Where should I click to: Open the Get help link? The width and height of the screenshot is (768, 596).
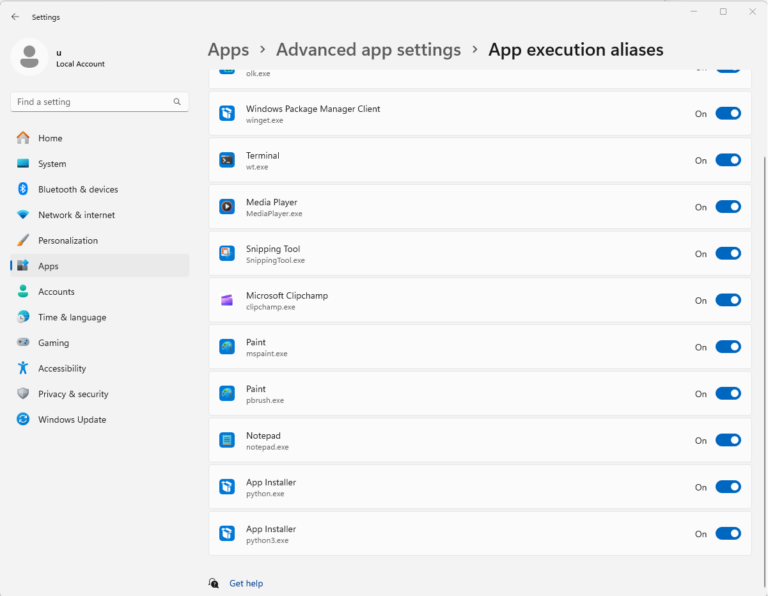coord(246,583)
